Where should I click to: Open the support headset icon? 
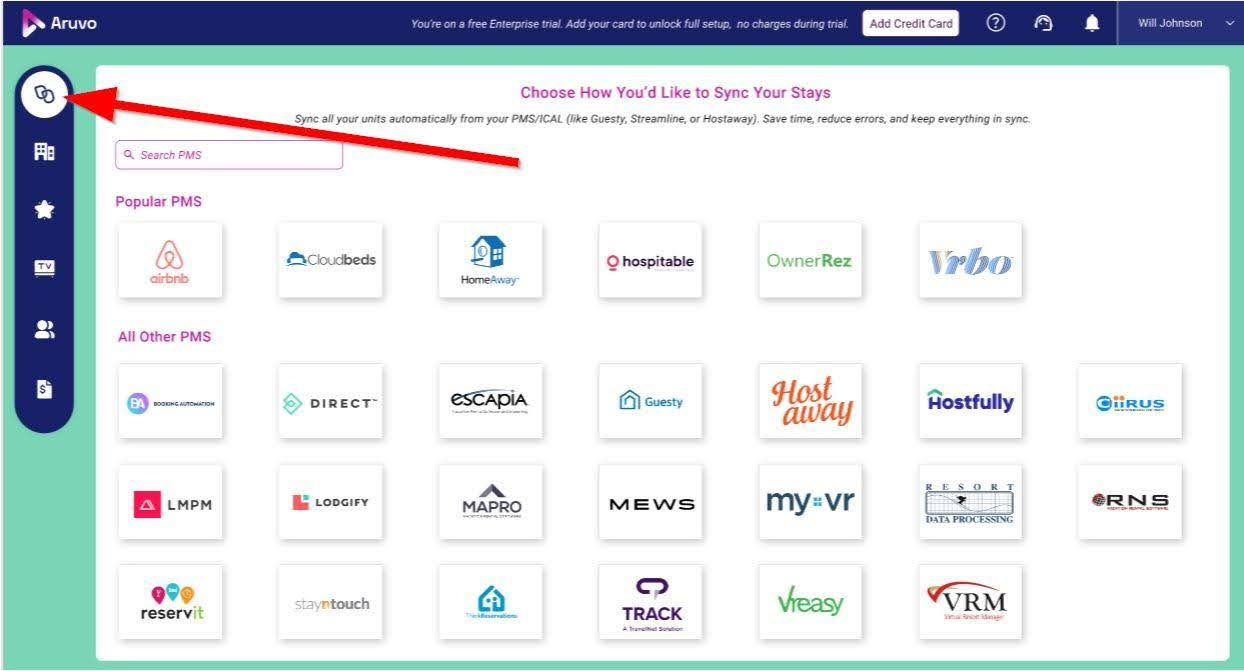(1043, 23)
